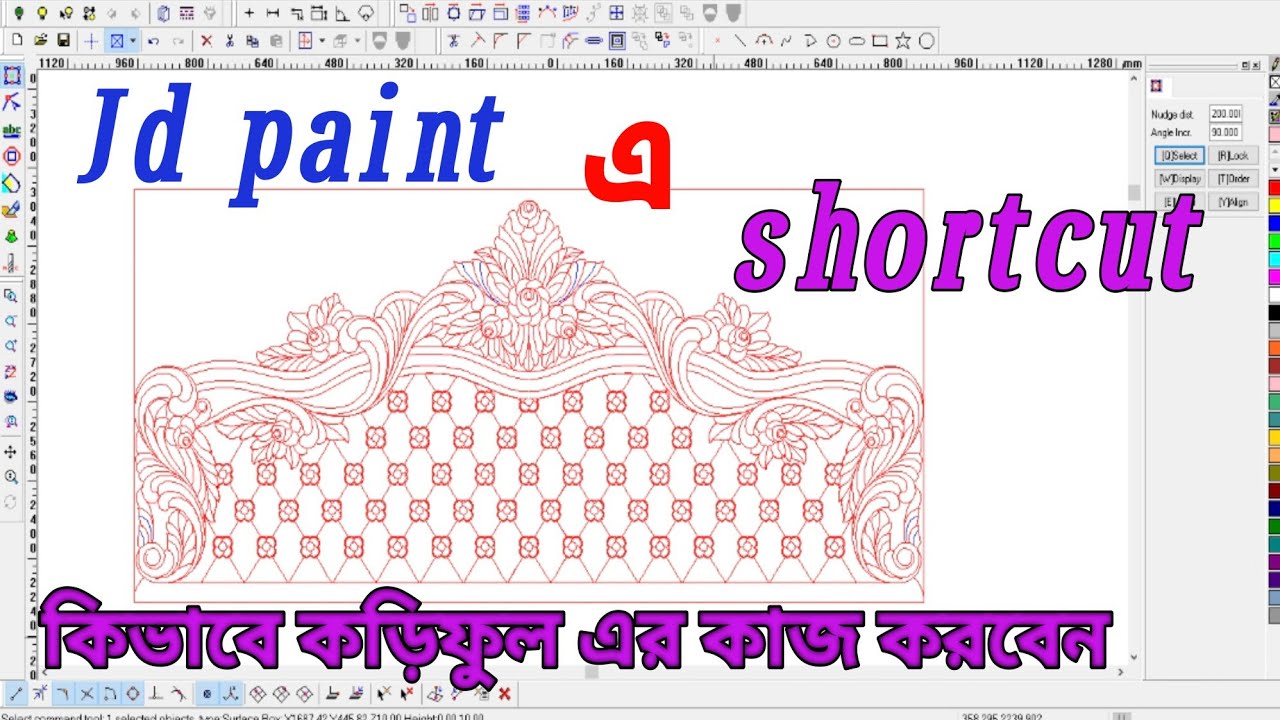
Task: Click the yellow light bulb icon
Action: click(42, 13)
